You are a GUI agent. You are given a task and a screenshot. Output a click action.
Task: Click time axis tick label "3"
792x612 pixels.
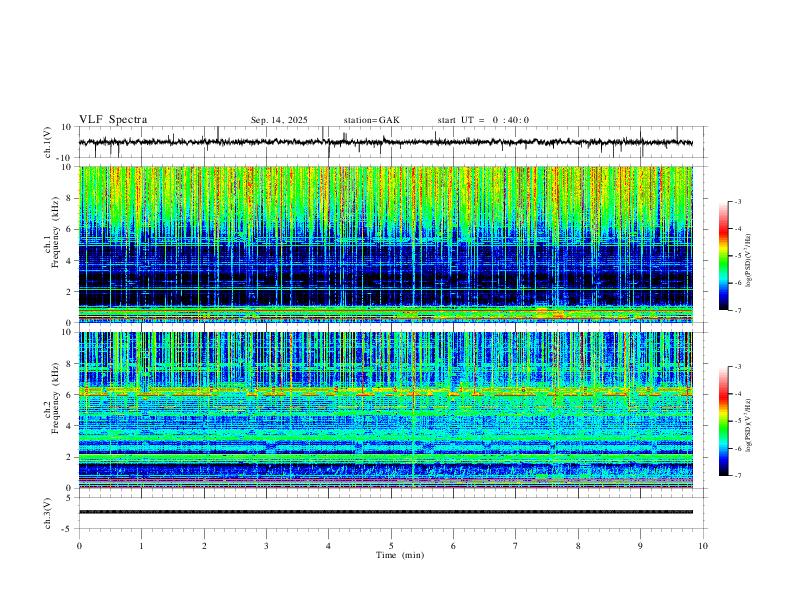[266, 546]
